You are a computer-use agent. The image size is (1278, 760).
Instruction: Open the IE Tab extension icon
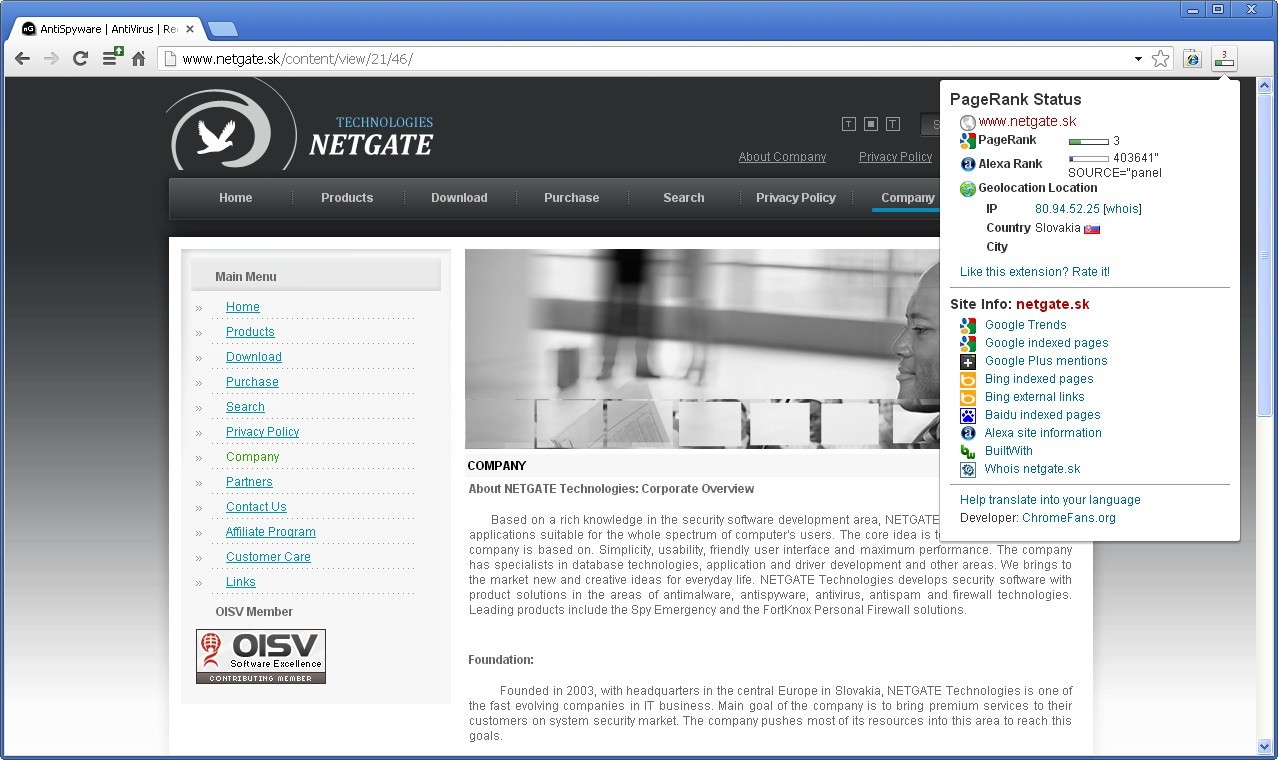point(1192,59)
